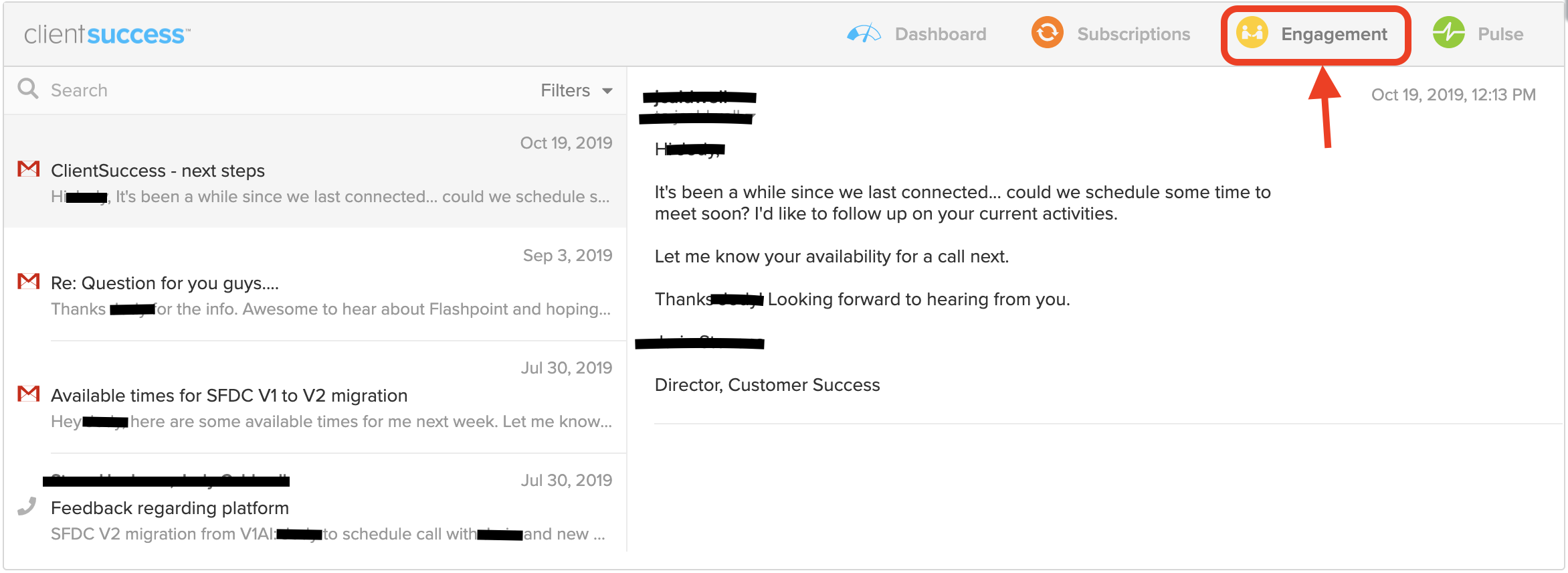Click the green Pulse heartbeat icon
The width and height of the screenshot is (1568, 573).
coord(1449,32)
